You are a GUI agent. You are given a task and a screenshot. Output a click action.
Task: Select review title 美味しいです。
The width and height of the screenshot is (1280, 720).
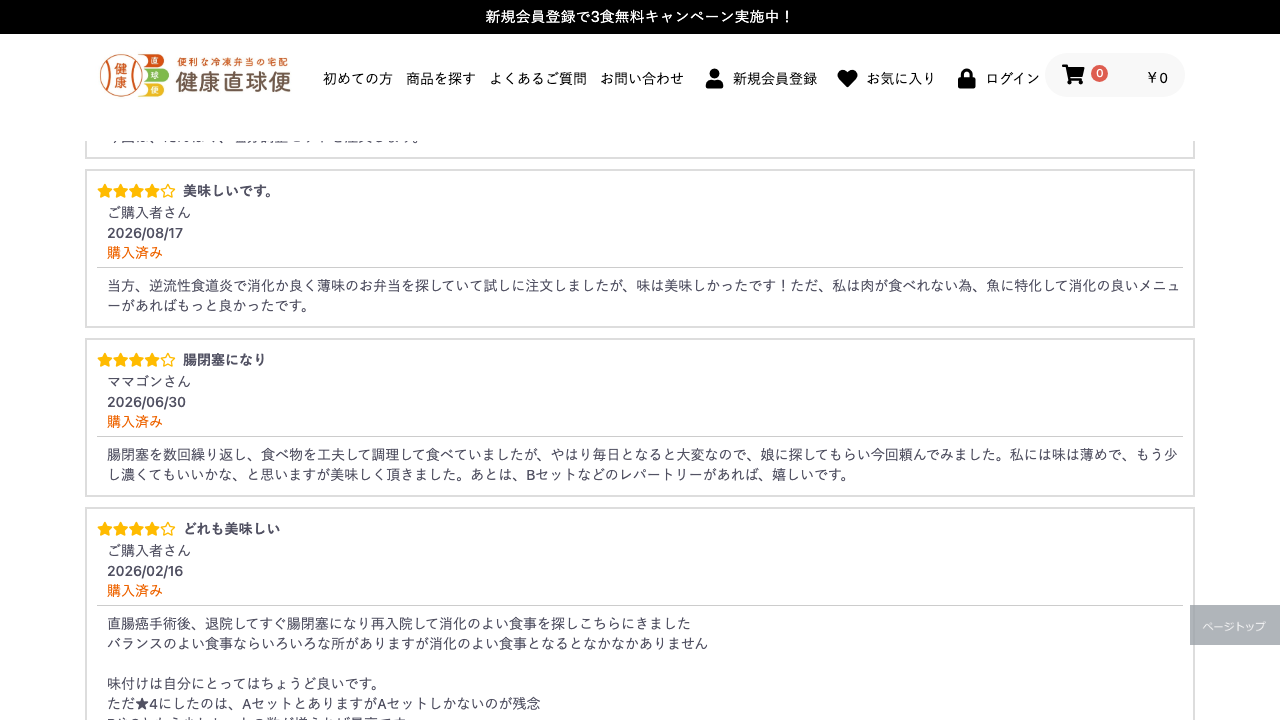coord(229,191)
